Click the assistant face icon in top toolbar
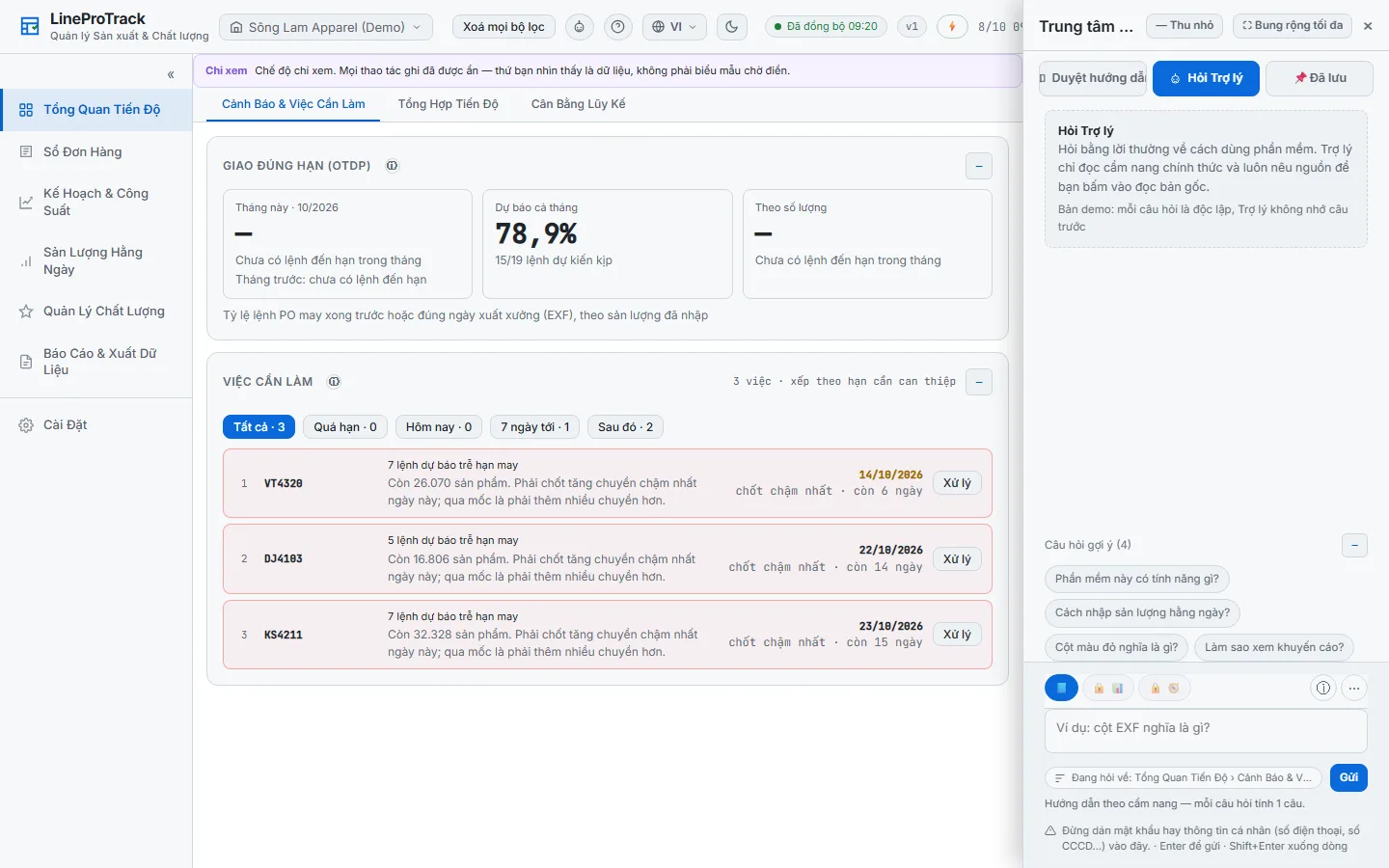This screenshot has height=868, width=1389. 579,27
